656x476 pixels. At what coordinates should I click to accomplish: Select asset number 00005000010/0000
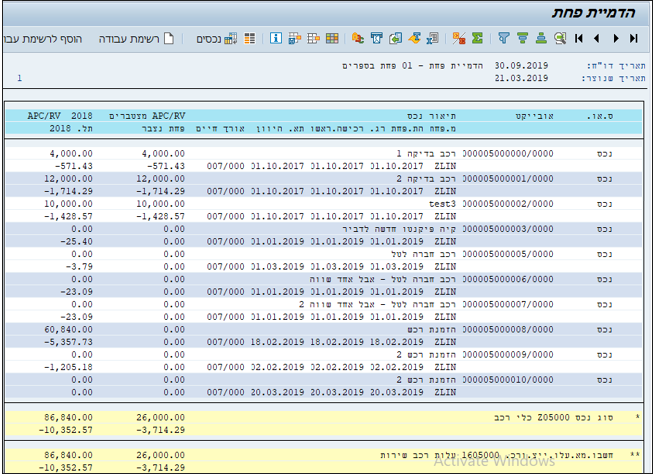508,379
